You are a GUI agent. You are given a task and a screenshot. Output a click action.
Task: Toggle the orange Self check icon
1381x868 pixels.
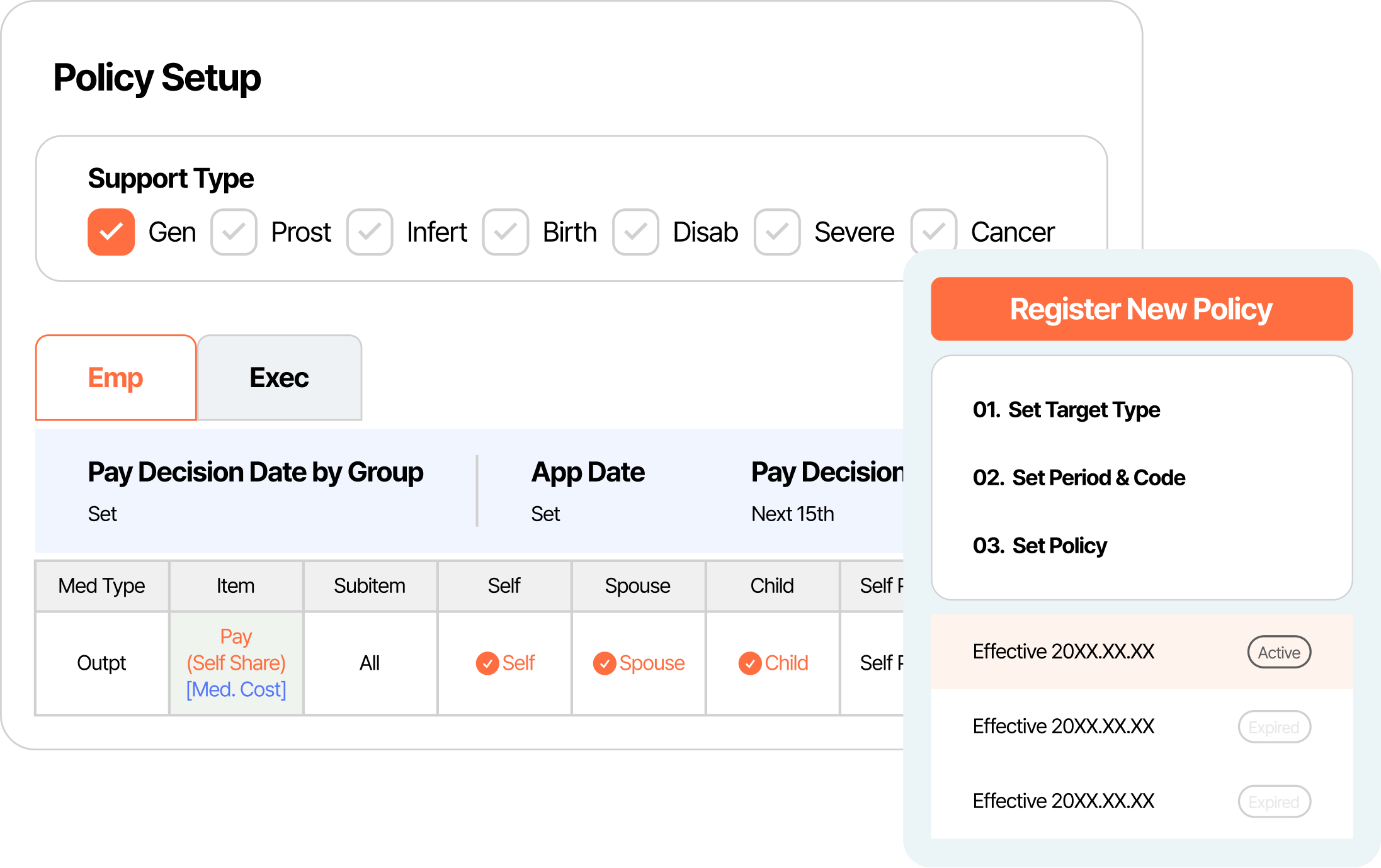(x=487, y=663)
